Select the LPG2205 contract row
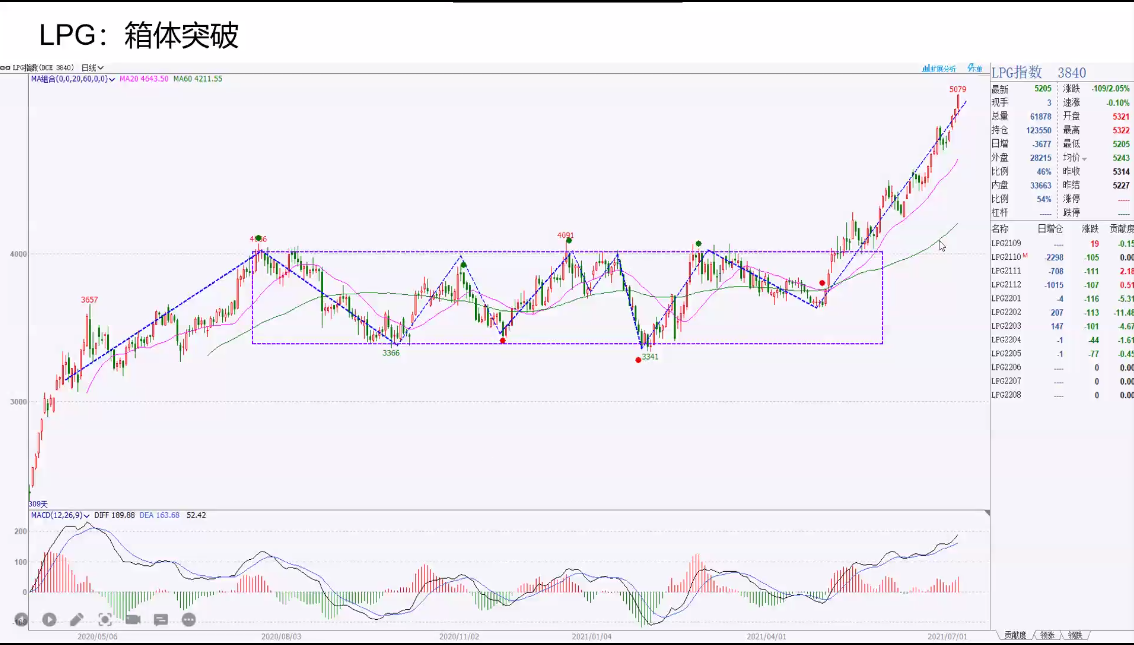Viewport: 1134px width, 645px height. 1062,354
